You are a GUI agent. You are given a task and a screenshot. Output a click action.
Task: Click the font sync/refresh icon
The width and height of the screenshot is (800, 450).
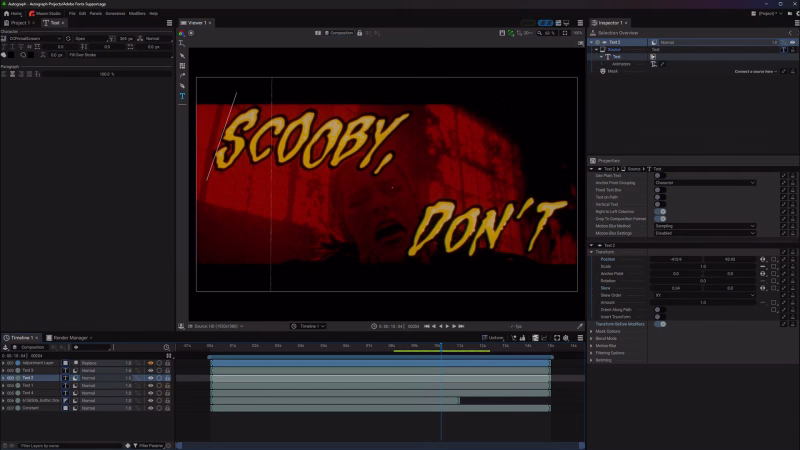click(68, 39)
